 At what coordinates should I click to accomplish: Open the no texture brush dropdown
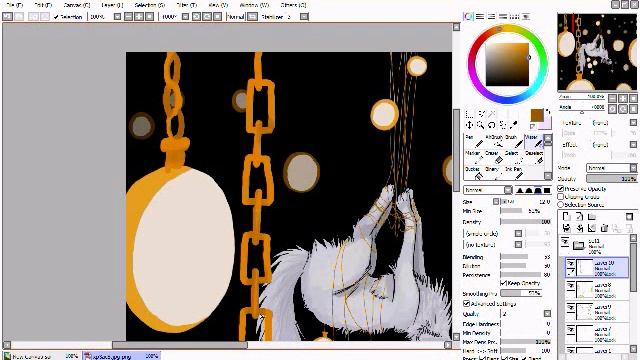(x=518, y=244)
